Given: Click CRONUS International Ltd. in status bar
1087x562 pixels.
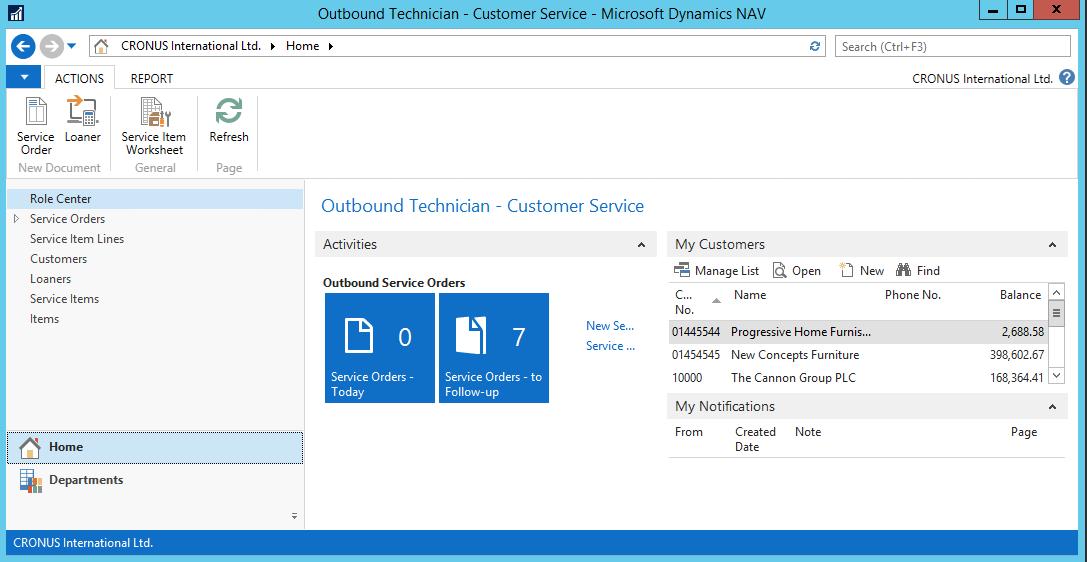Looking at the screenshot, I should coord(83,543).
